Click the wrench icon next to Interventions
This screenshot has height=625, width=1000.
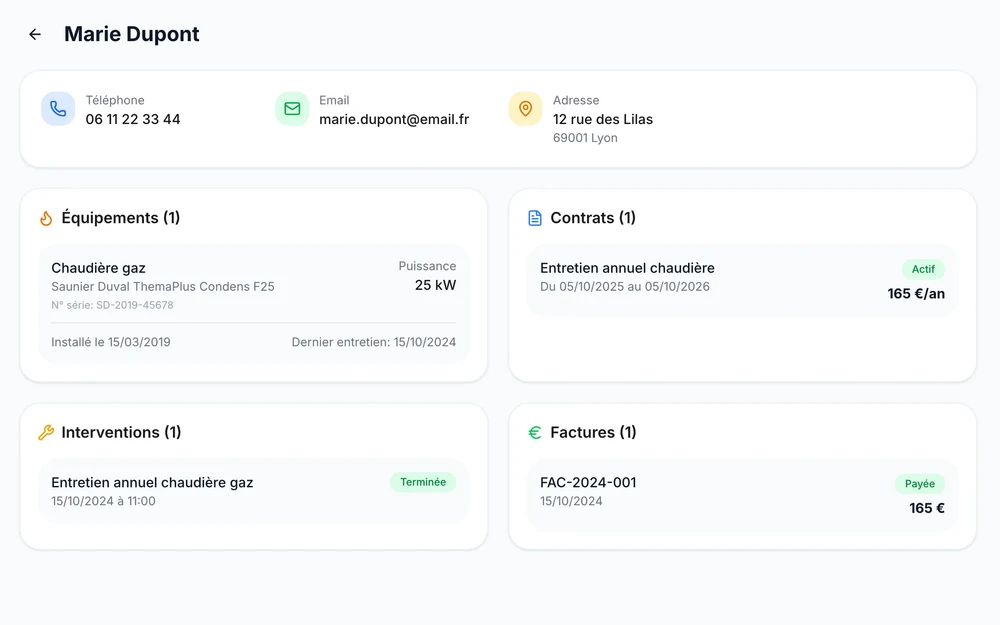46,432
